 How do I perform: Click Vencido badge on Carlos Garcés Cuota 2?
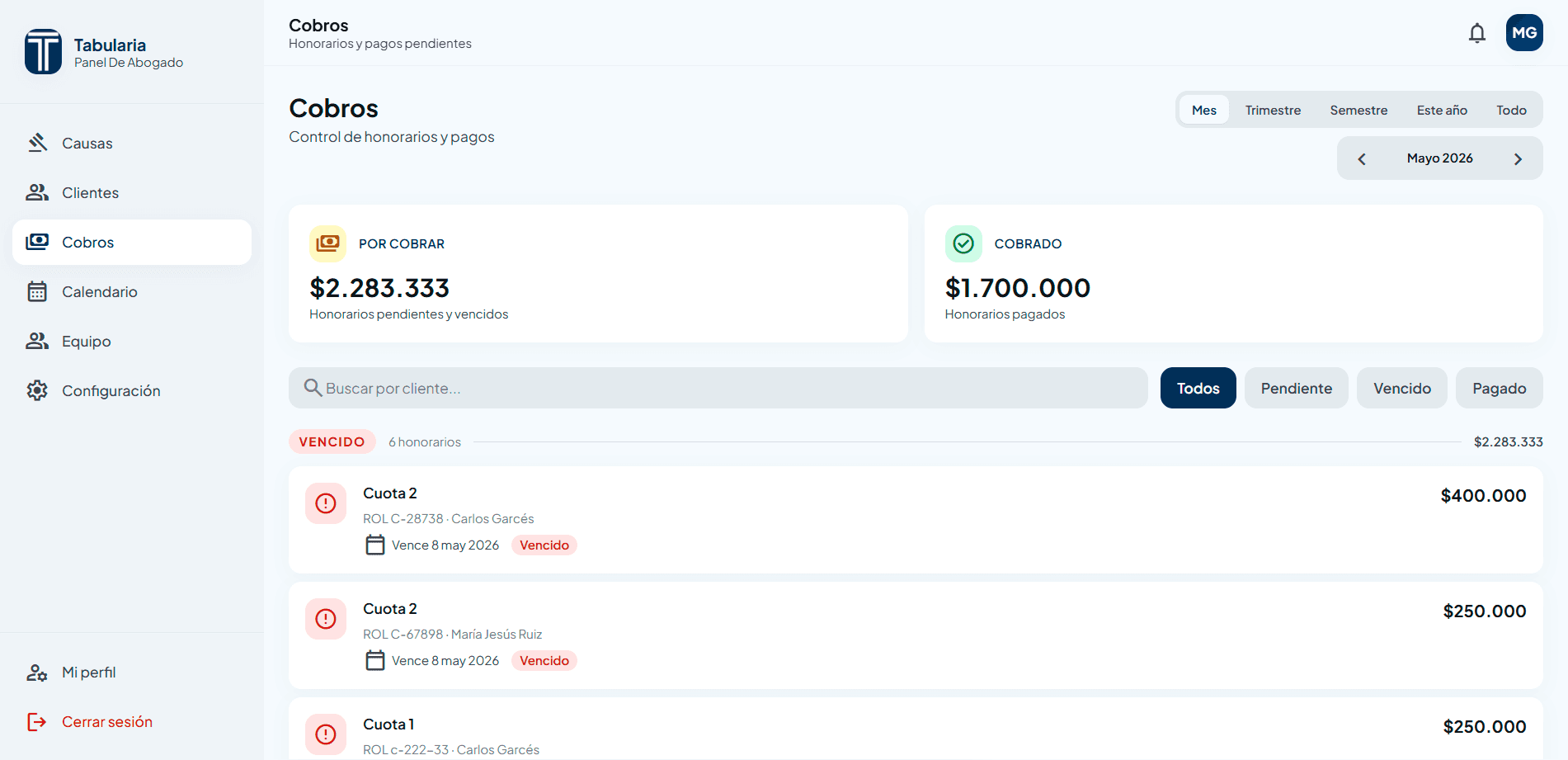[x=544, y=545]
